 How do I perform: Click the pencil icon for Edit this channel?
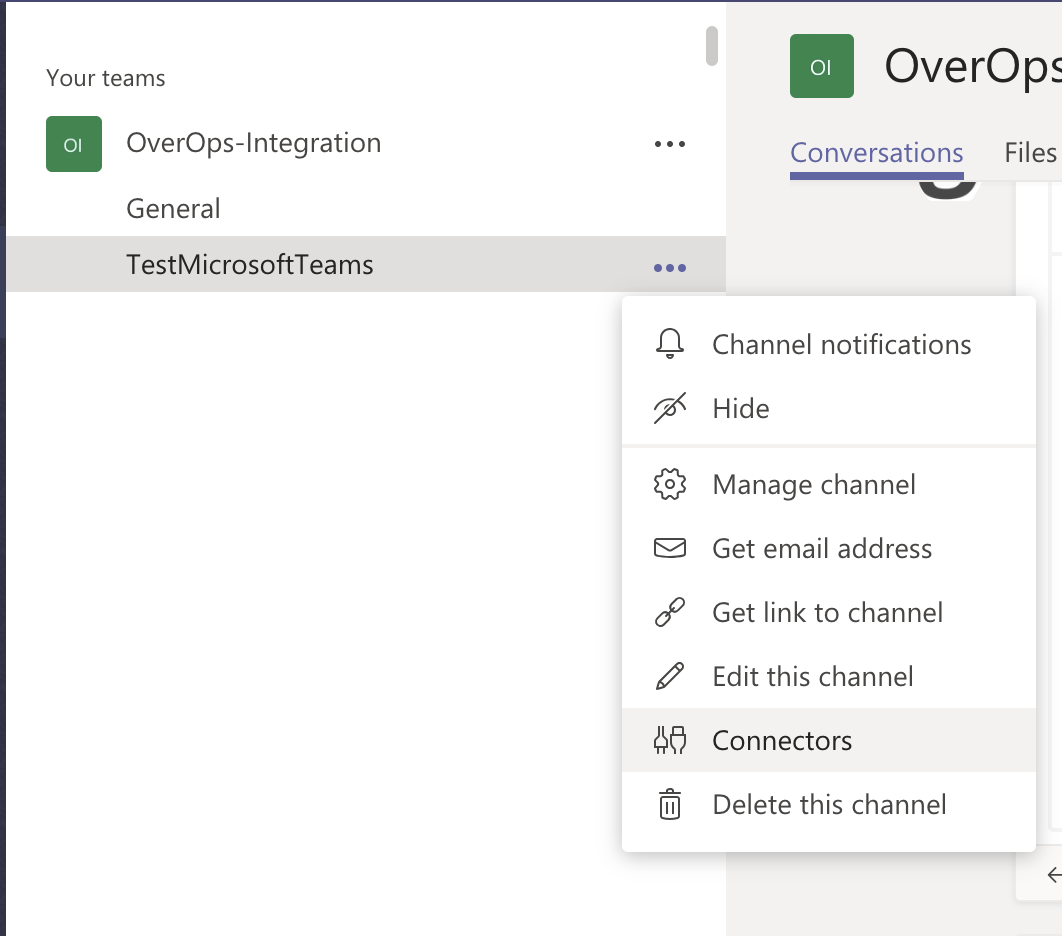click(669, 676)
